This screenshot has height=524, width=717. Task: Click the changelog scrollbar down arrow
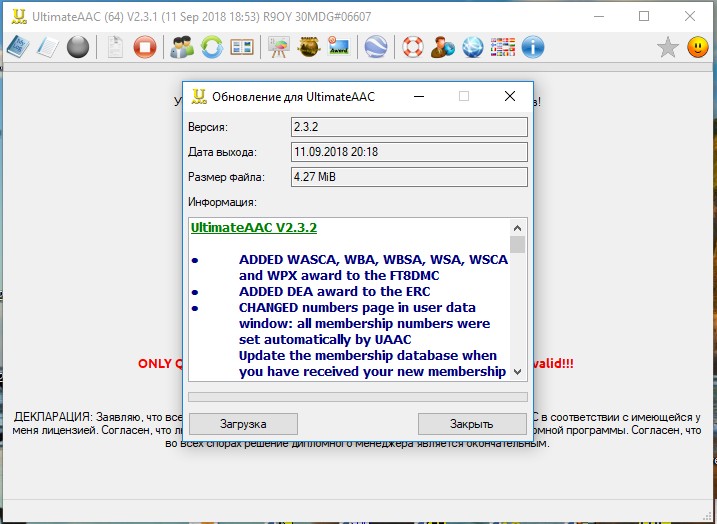click(517, 372)
